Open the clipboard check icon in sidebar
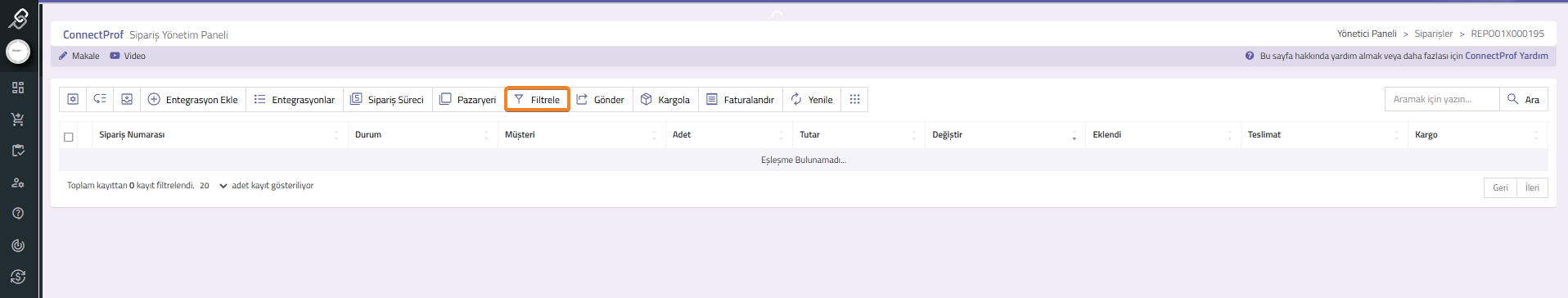Image resolution: width=1568 pixels, height=298 pixels. 18,151
